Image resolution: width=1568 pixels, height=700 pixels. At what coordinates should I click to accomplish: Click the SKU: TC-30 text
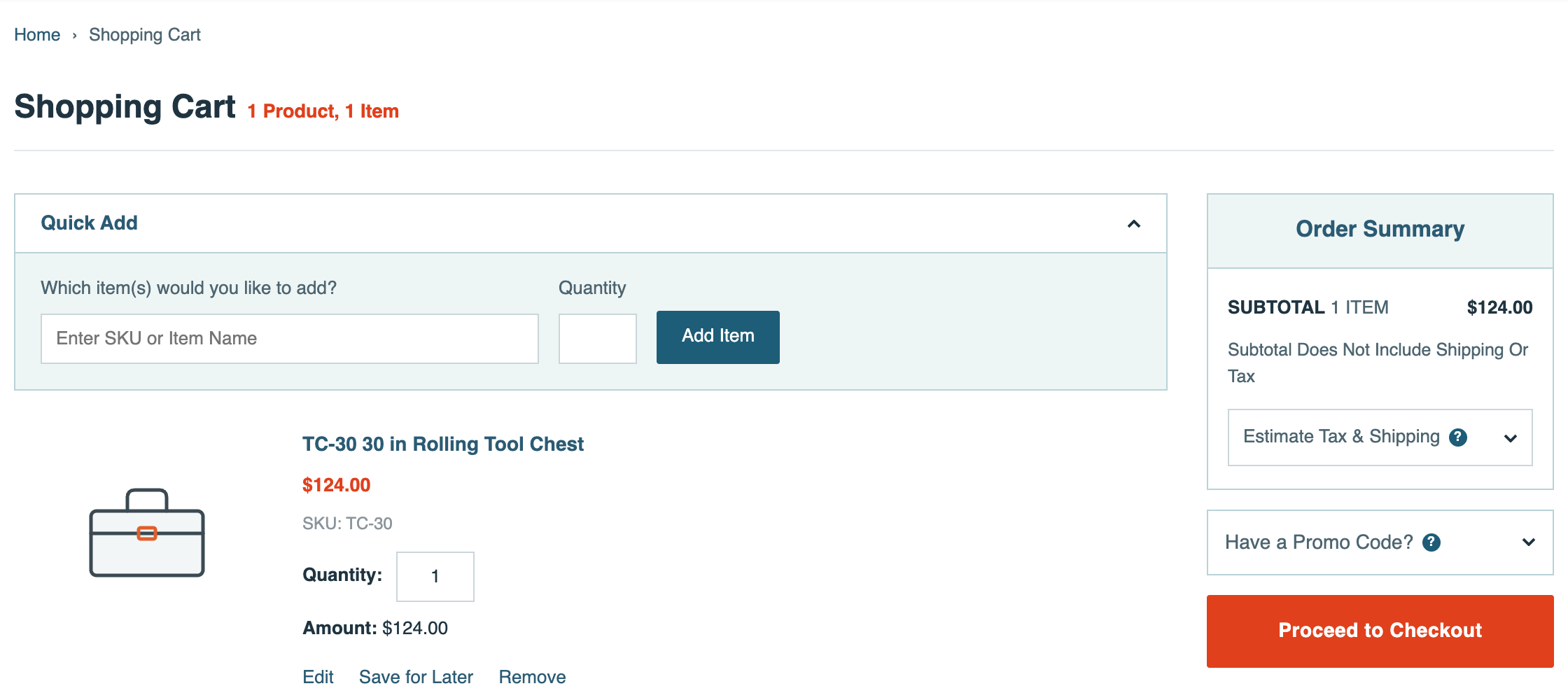[x=347, y=524]
